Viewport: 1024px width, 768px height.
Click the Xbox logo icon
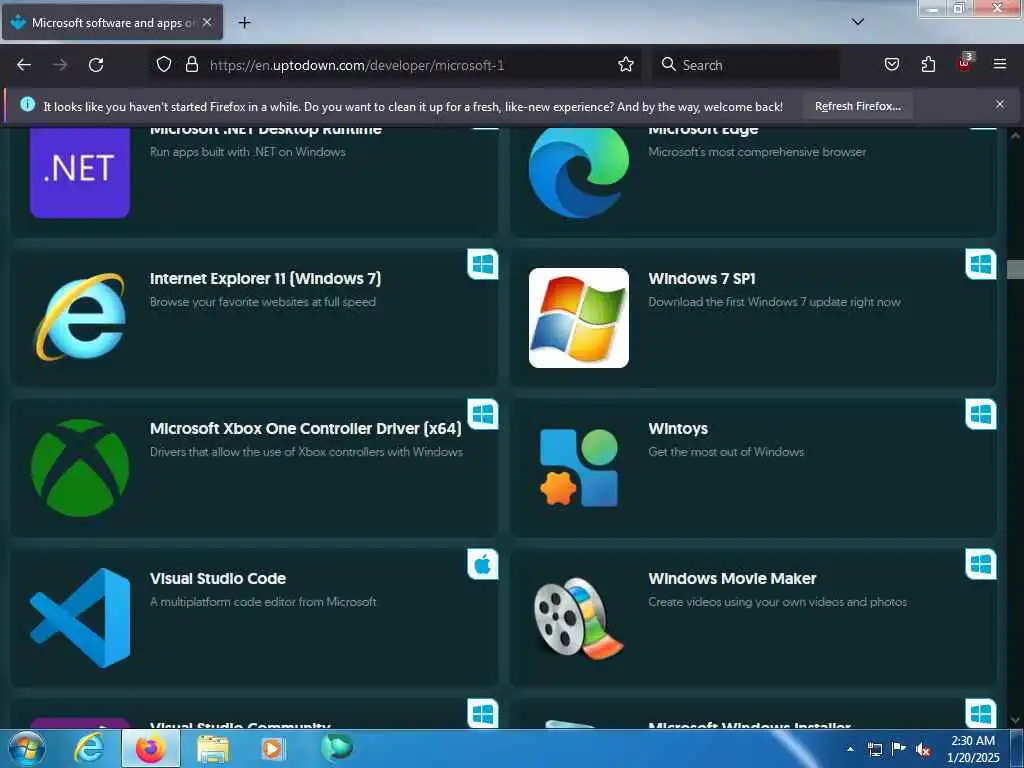(x=80, y=468)
